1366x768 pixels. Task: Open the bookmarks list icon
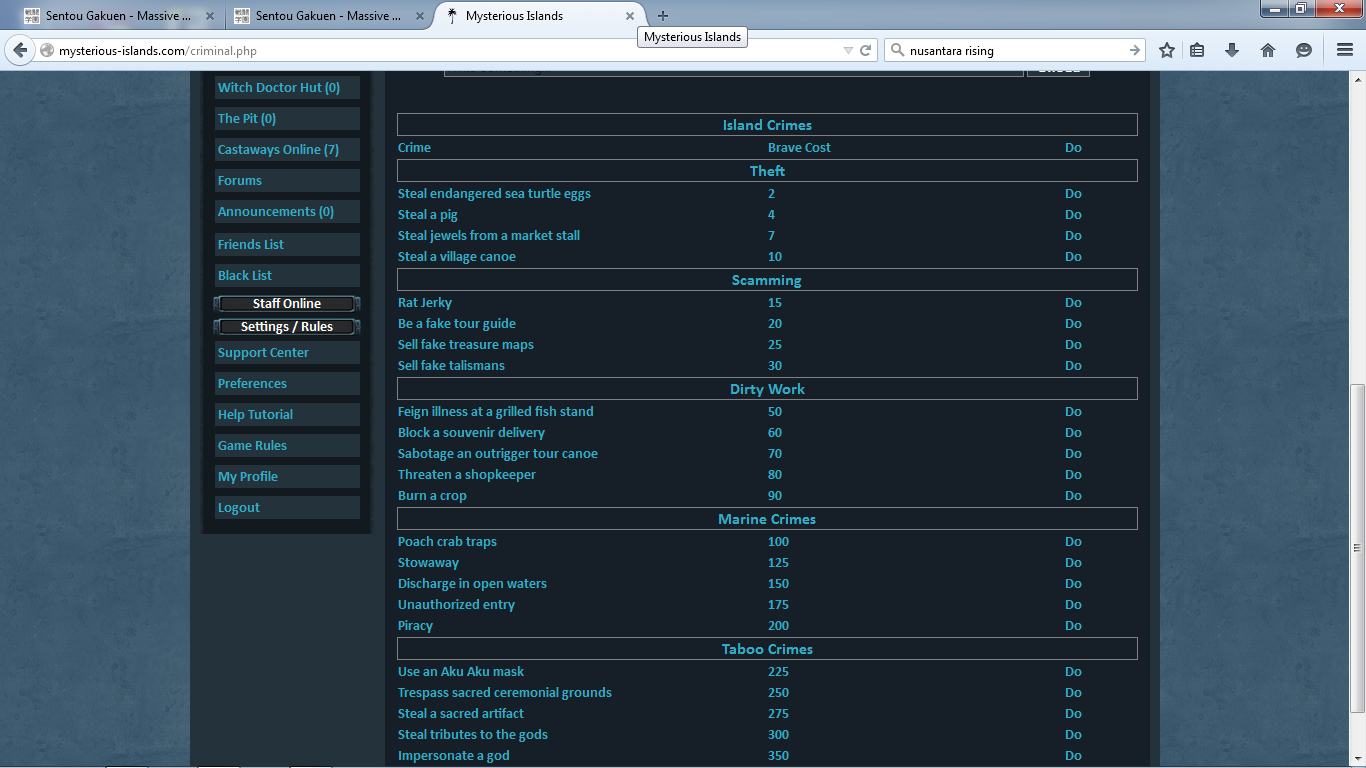point(1197,50)
